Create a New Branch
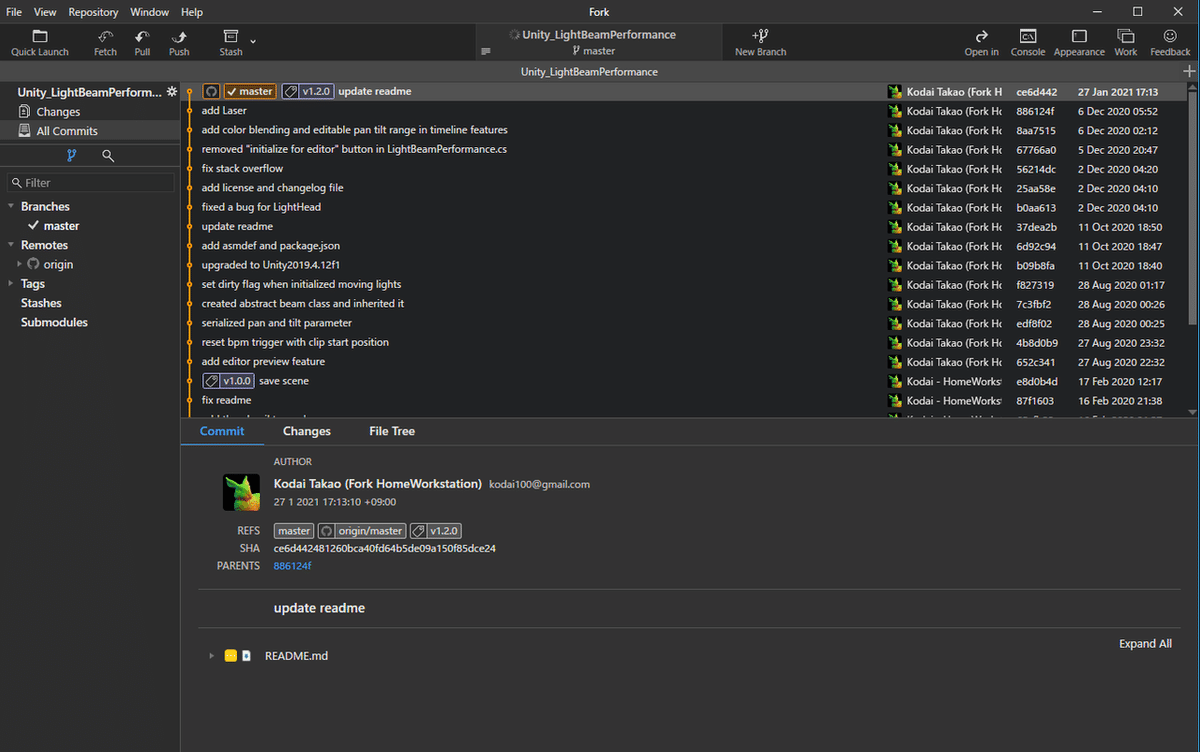The width and height of the screenshot is (1200, 752). pyautogui.click(x=760, y=43)
